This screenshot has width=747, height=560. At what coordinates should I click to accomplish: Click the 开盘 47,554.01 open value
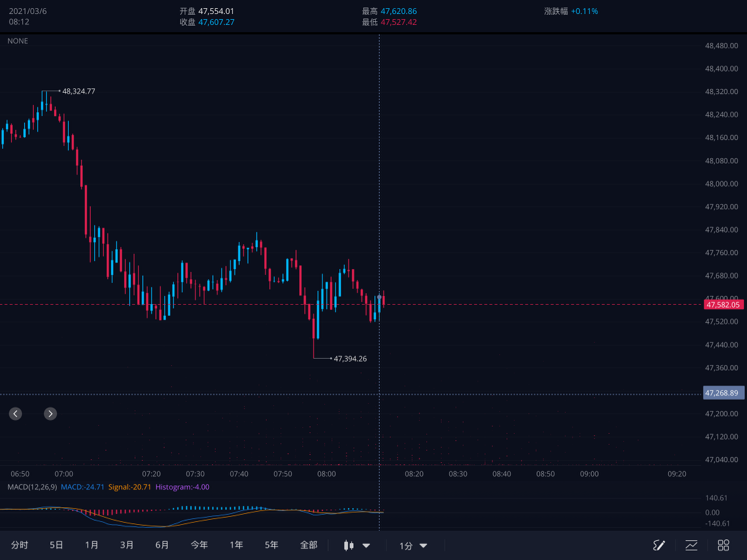(x=207, y=11)
